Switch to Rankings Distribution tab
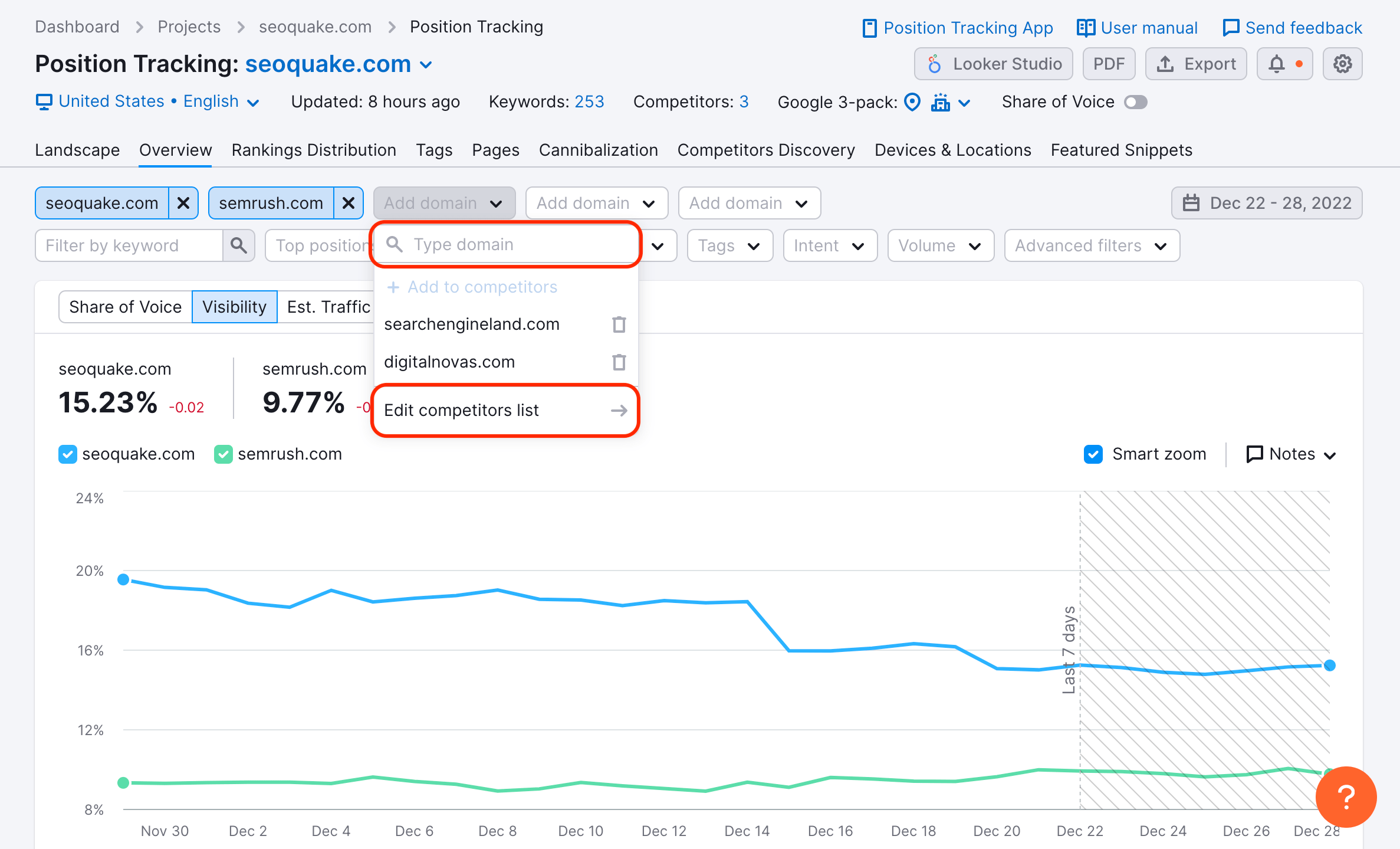1400x849 pixels. pos(314,150)
